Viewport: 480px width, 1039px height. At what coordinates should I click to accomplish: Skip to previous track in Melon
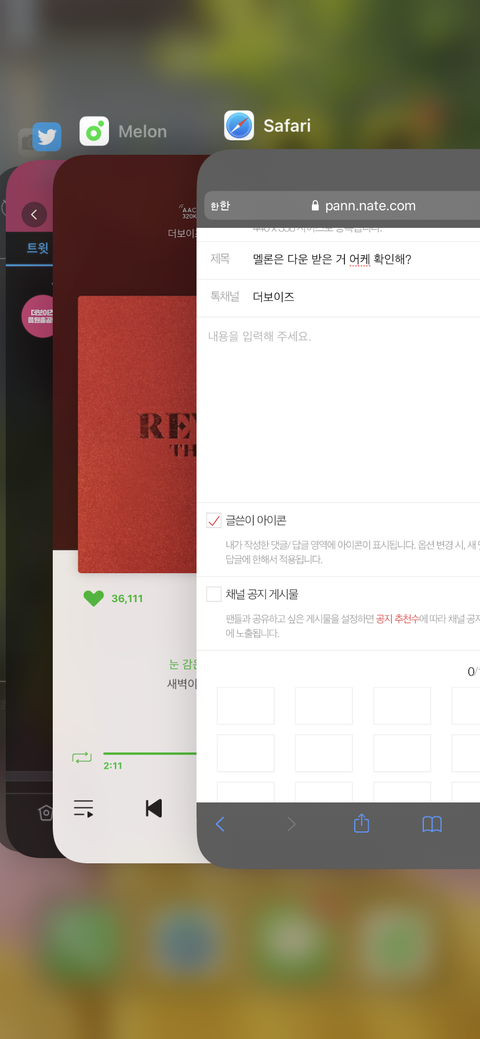click(x=154, y=808)
